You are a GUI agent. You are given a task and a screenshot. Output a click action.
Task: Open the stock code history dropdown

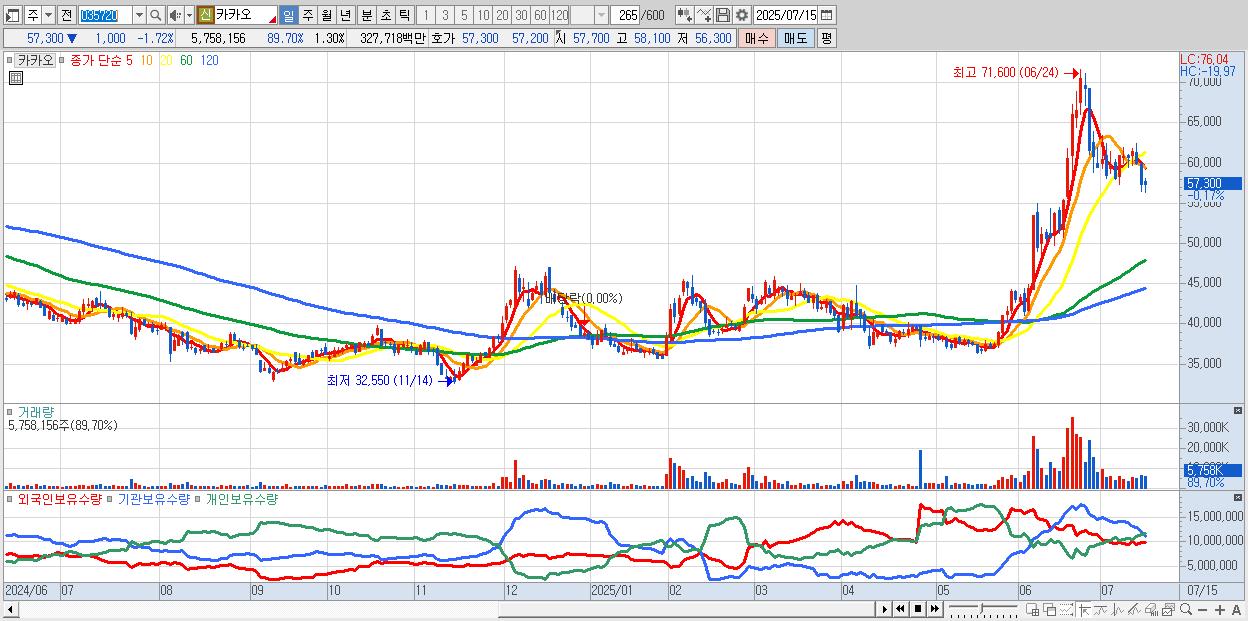[x=139, y=16]
